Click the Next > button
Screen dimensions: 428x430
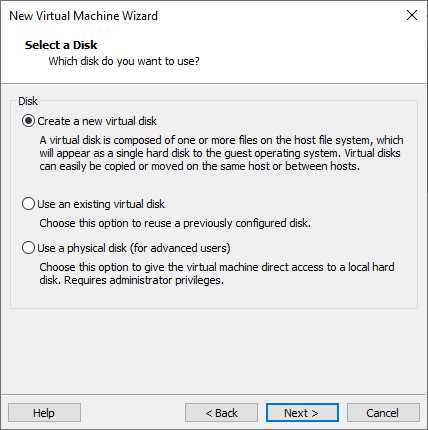point(302,413)
